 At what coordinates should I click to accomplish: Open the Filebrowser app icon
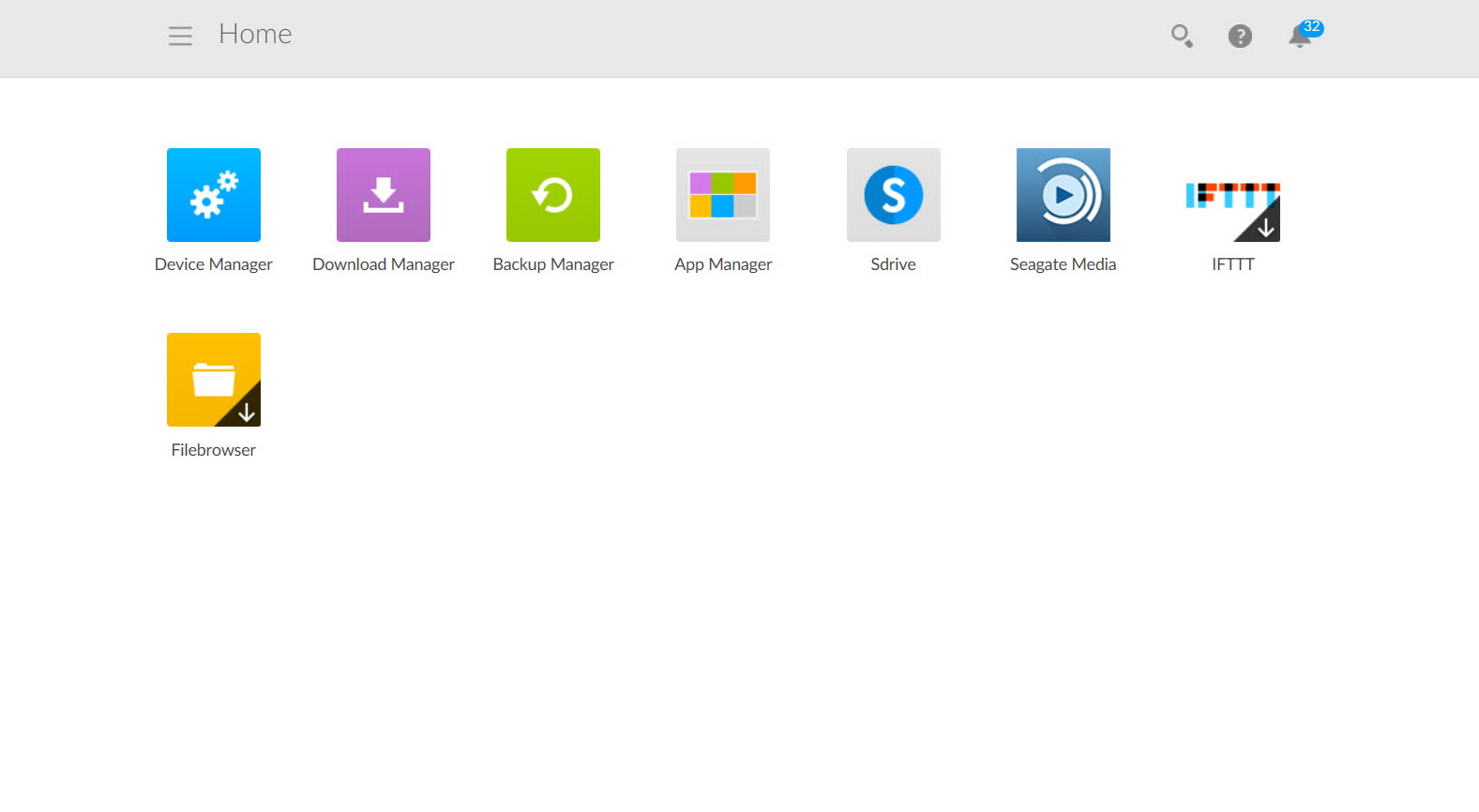[214, 380]
